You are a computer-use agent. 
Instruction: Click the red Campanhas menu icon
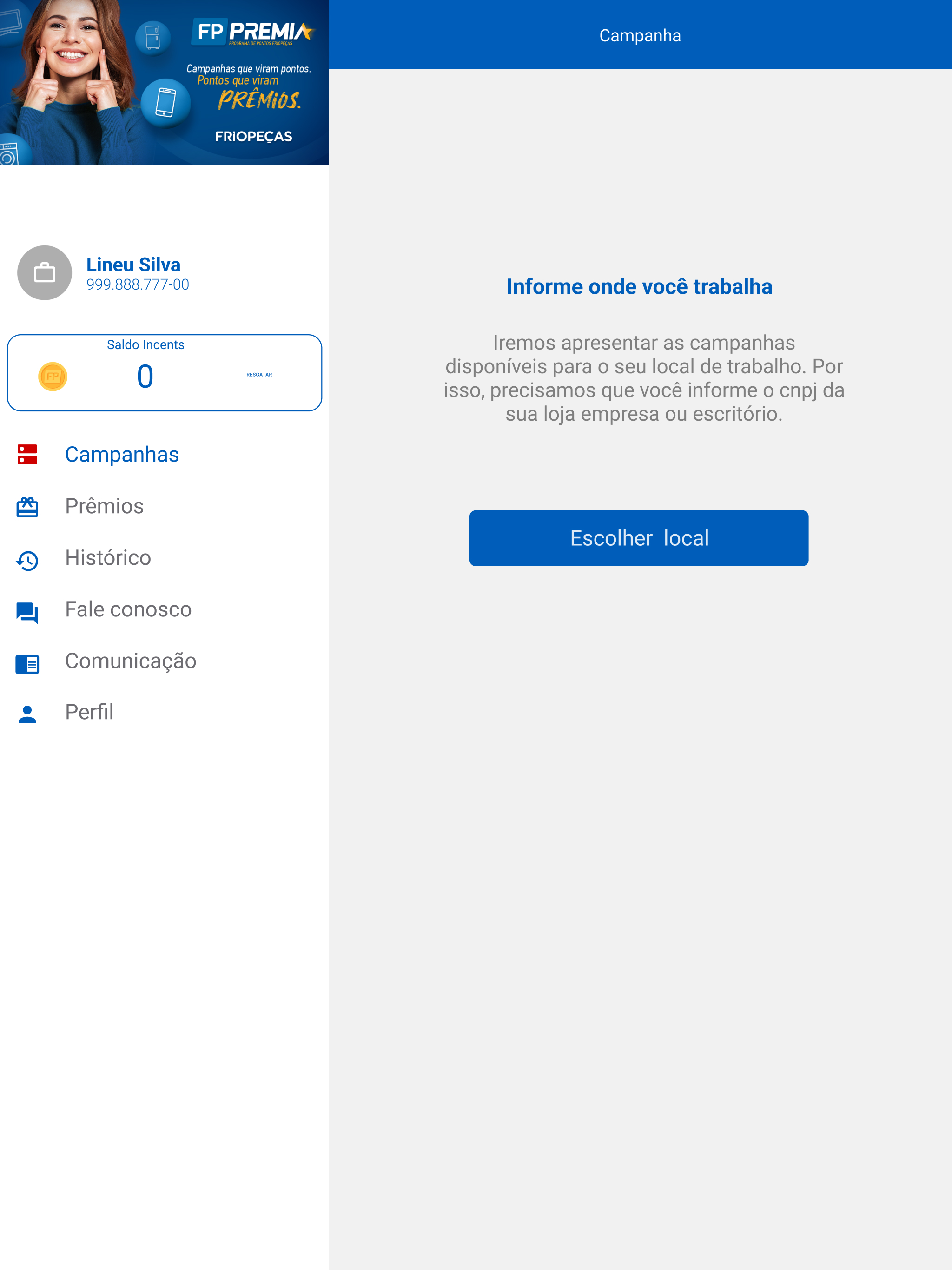[27, 454]
